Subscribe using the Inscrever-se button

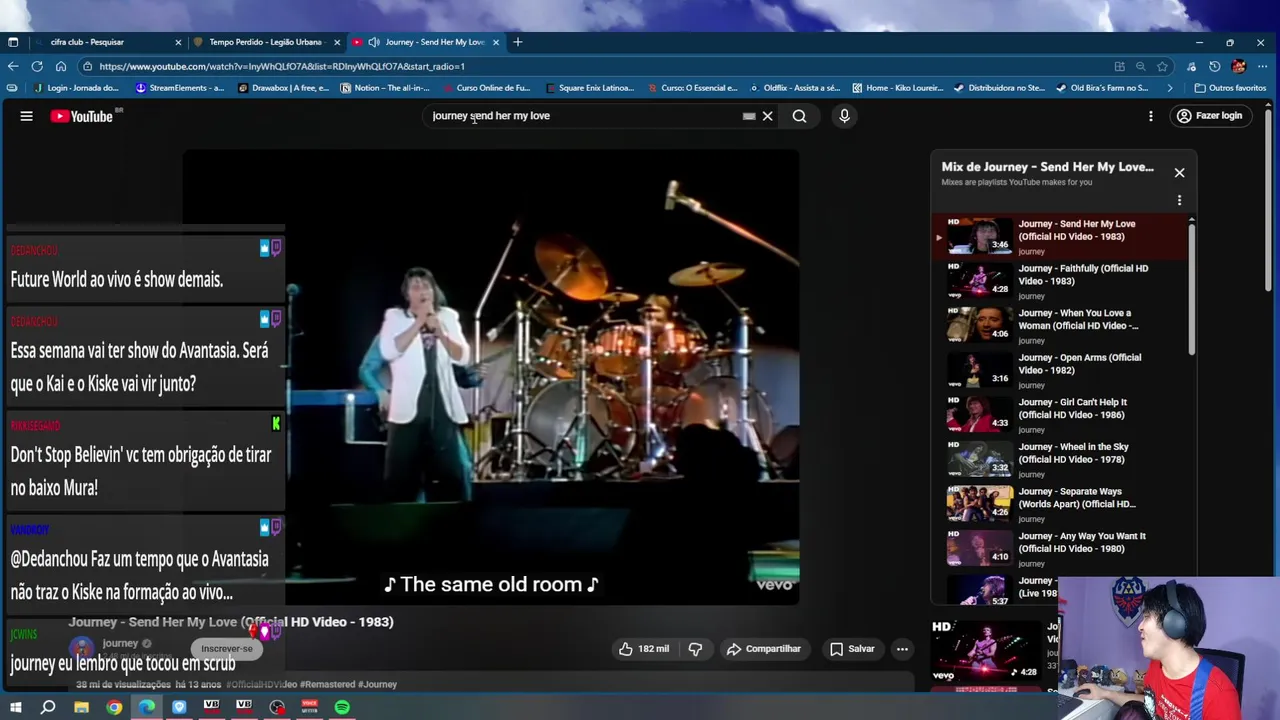click(x=227, y=649)
